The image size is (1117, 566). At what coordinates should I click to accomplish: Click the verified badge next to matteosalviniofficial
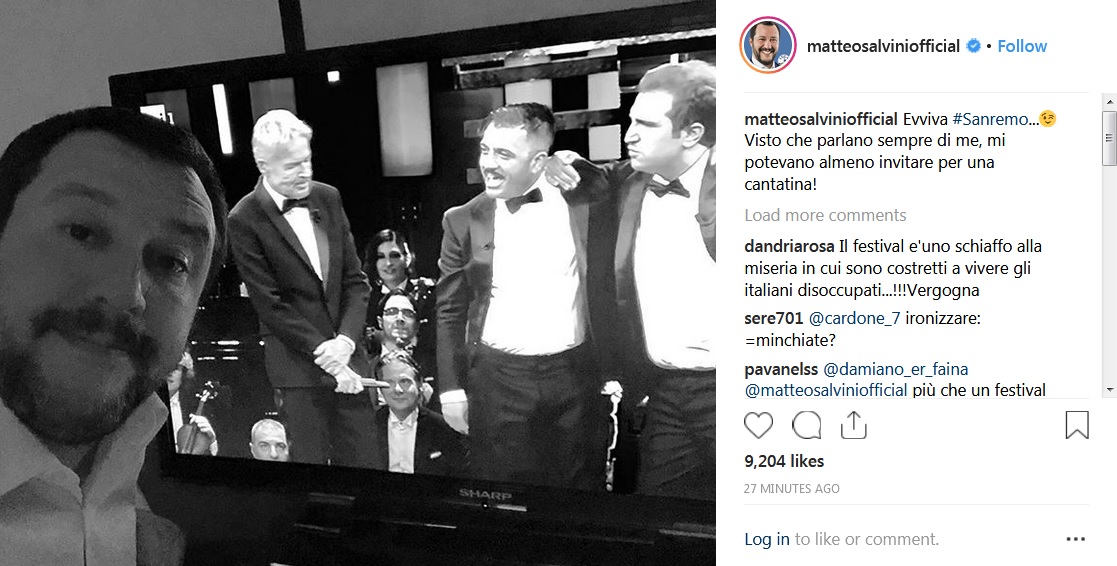(x=973, y=46)
